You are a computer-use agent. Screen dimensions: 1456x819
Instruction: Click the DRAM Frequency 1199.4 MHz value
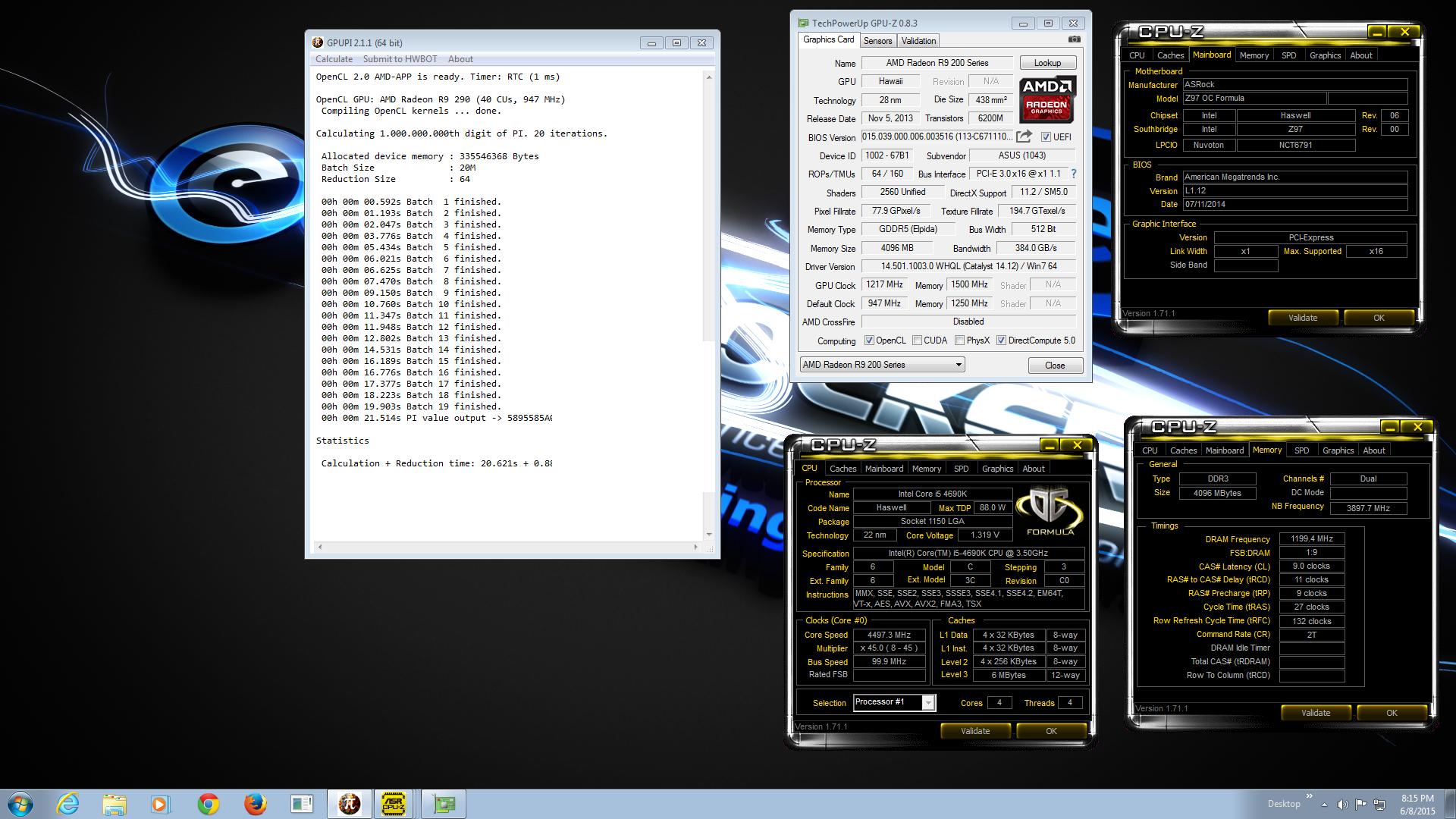[x=1312, y=538]
